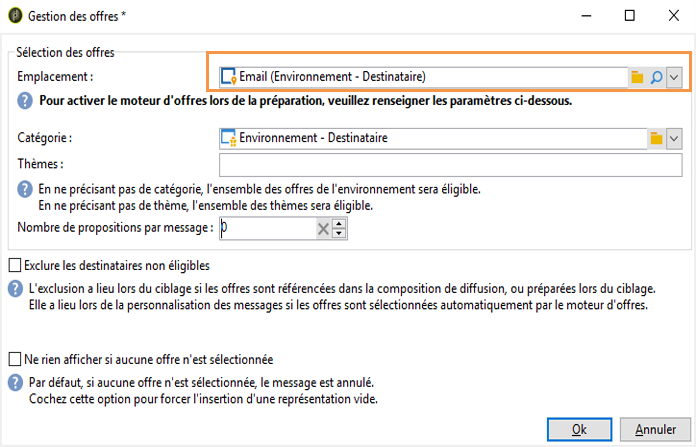Expand the Emplacement dropdown arrow

(x=674, y=77)
